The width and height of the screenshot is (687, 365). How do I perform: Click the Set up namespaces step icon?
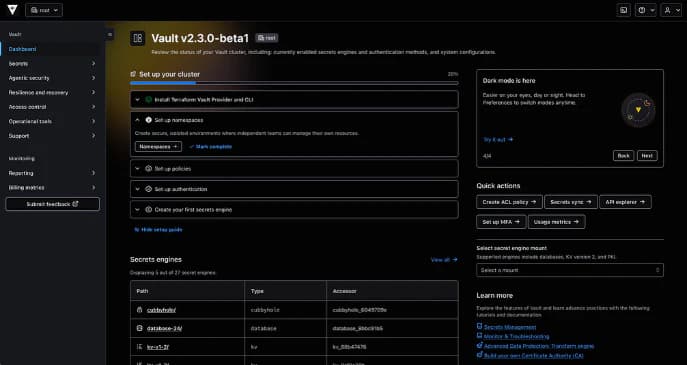pos(149,120)
